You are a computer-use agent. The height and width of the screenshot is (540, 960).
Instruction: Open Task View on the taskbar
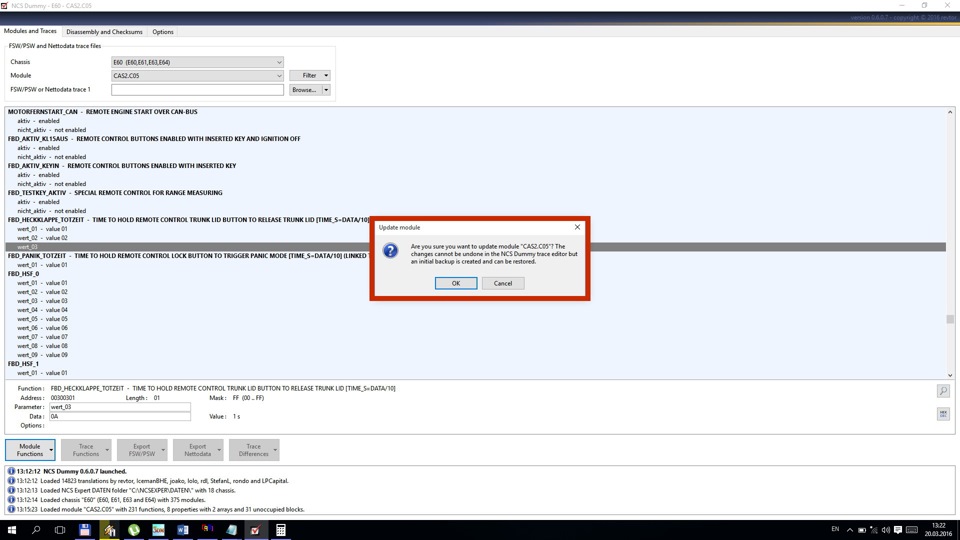[x=59, y=530]
